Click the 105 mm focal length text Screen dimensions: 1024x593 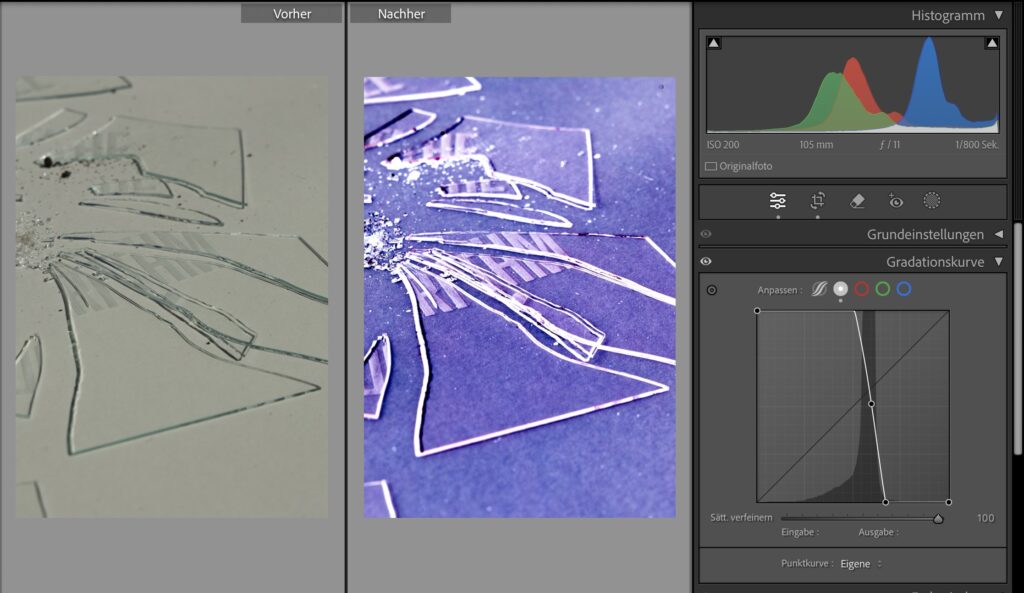point(816,145)
